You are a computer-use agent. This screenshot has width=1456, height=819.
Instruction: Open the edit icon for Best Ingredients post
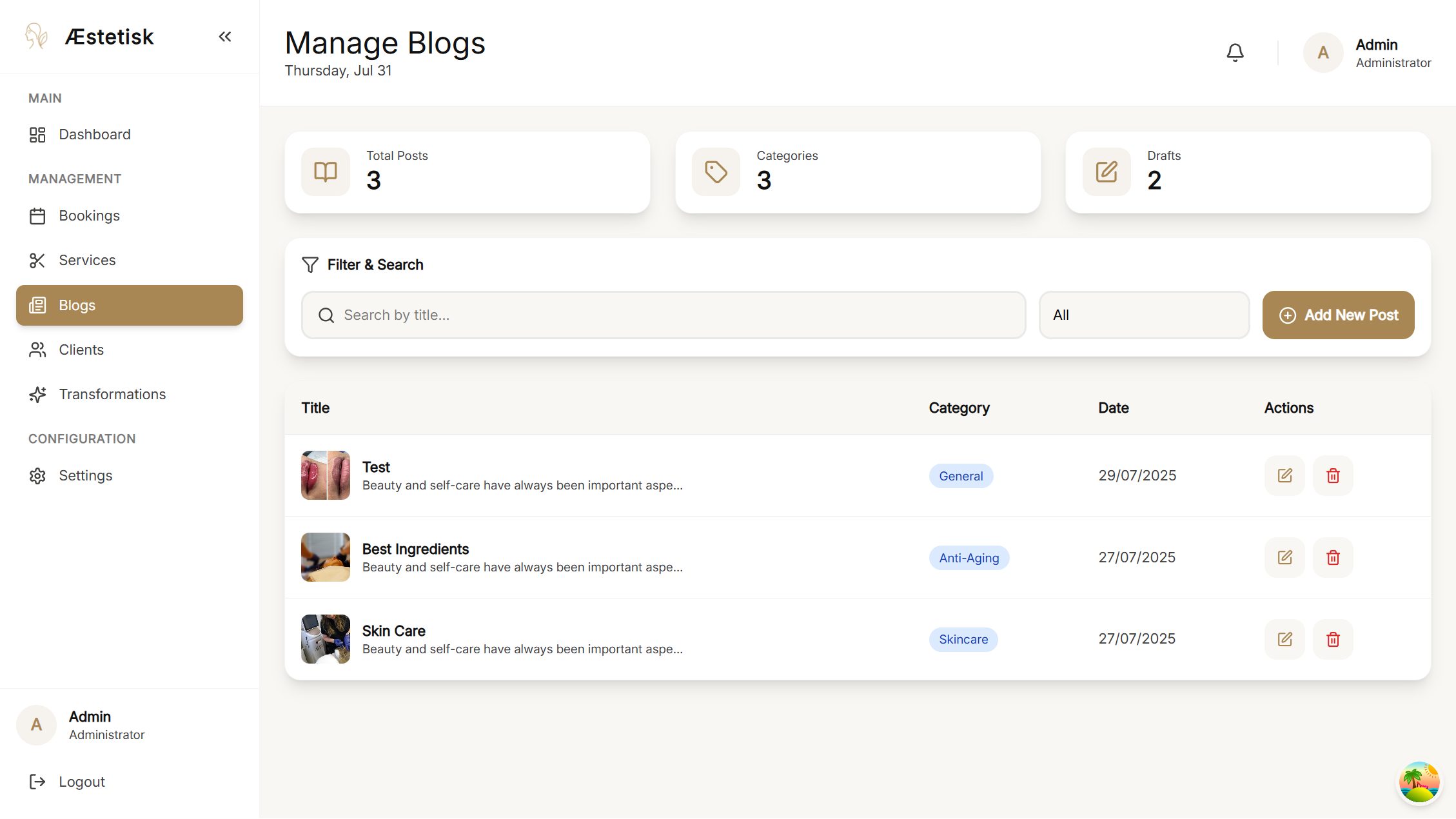(1284, 557)
